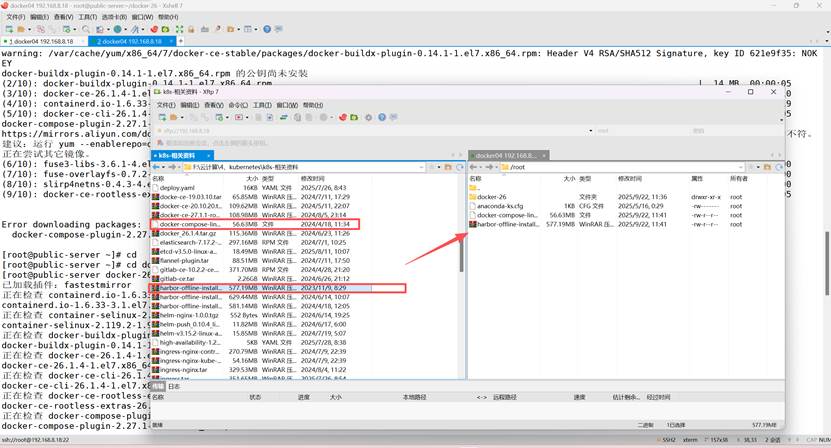Click the open folder icon in Xshell toolbar
Viewport: 831px width, 448px height.
21,29
